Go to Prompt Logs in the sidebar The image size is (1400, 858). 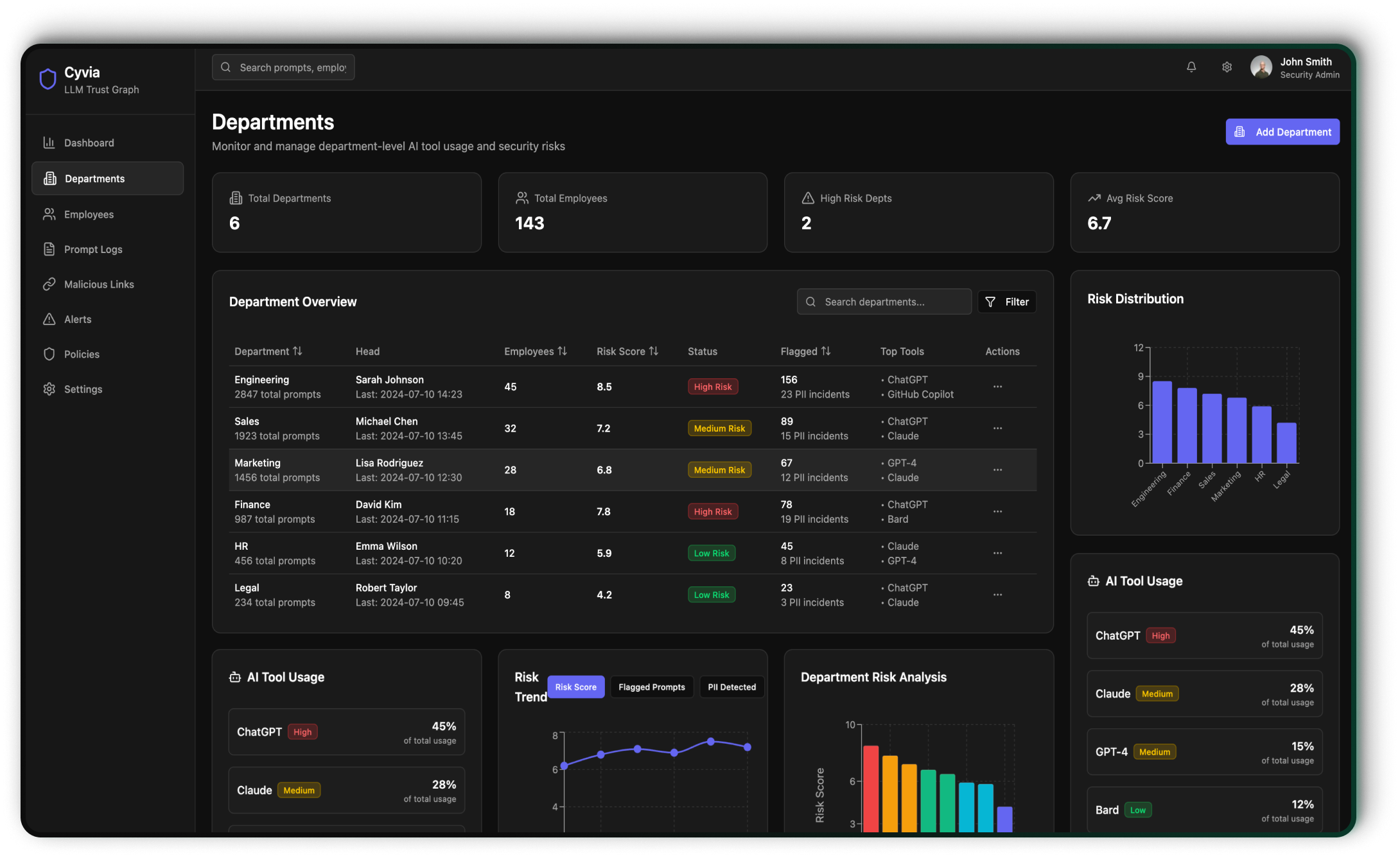coord(93,249)
